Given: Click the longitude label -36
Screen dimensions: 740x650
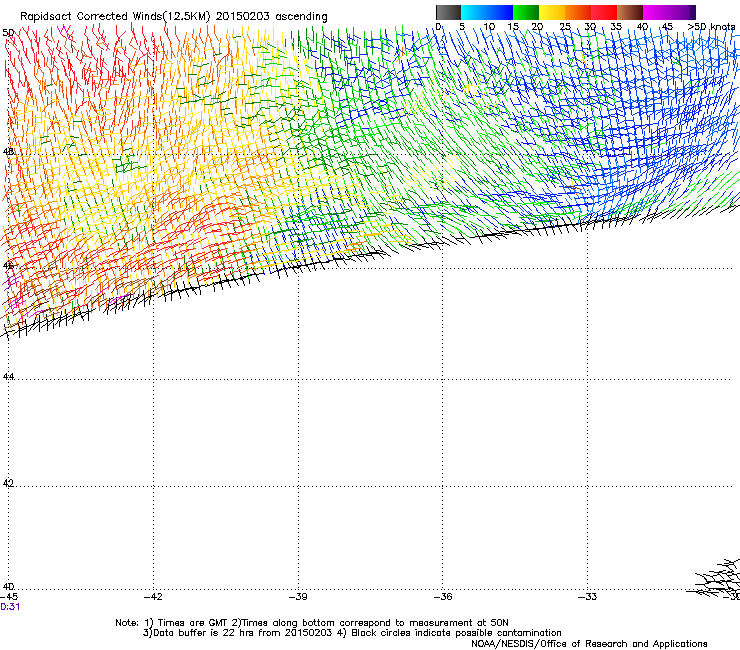Looking at the screenshot, I should coord(443,597).
